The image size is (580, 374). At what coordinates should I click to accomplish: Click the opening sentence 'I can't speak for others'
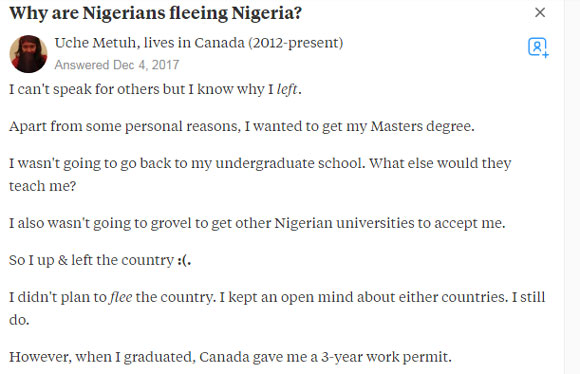click(155, 90)
